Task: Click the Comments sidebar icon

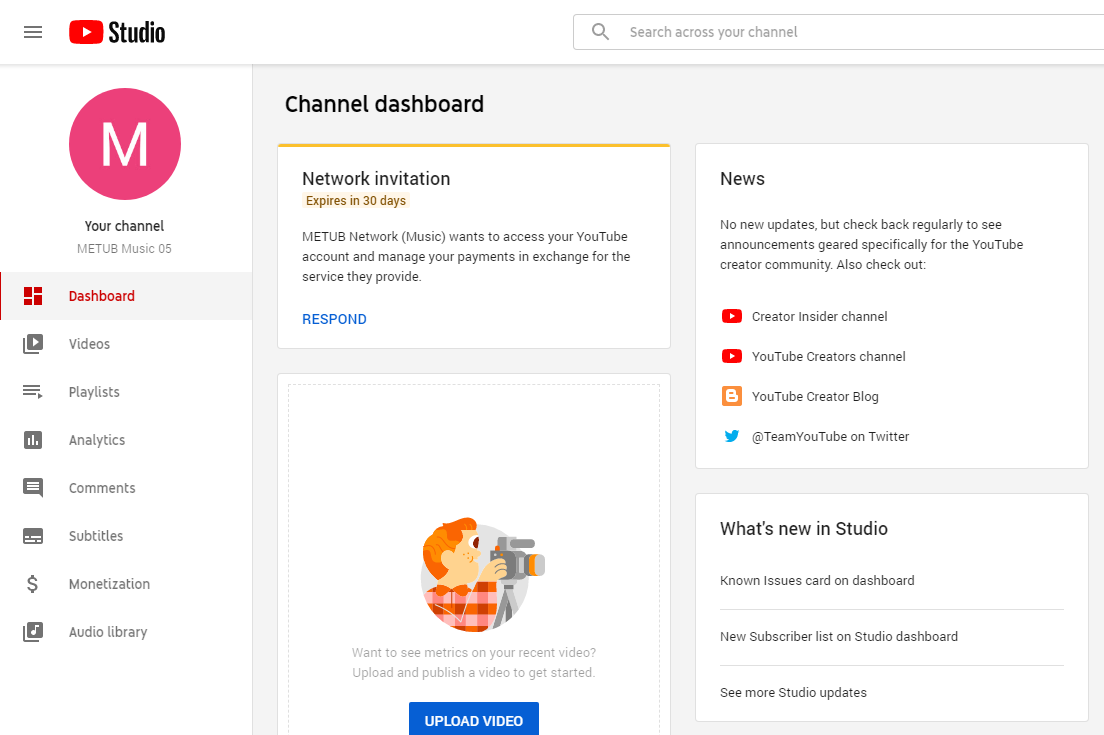Action: coord(33,488)
